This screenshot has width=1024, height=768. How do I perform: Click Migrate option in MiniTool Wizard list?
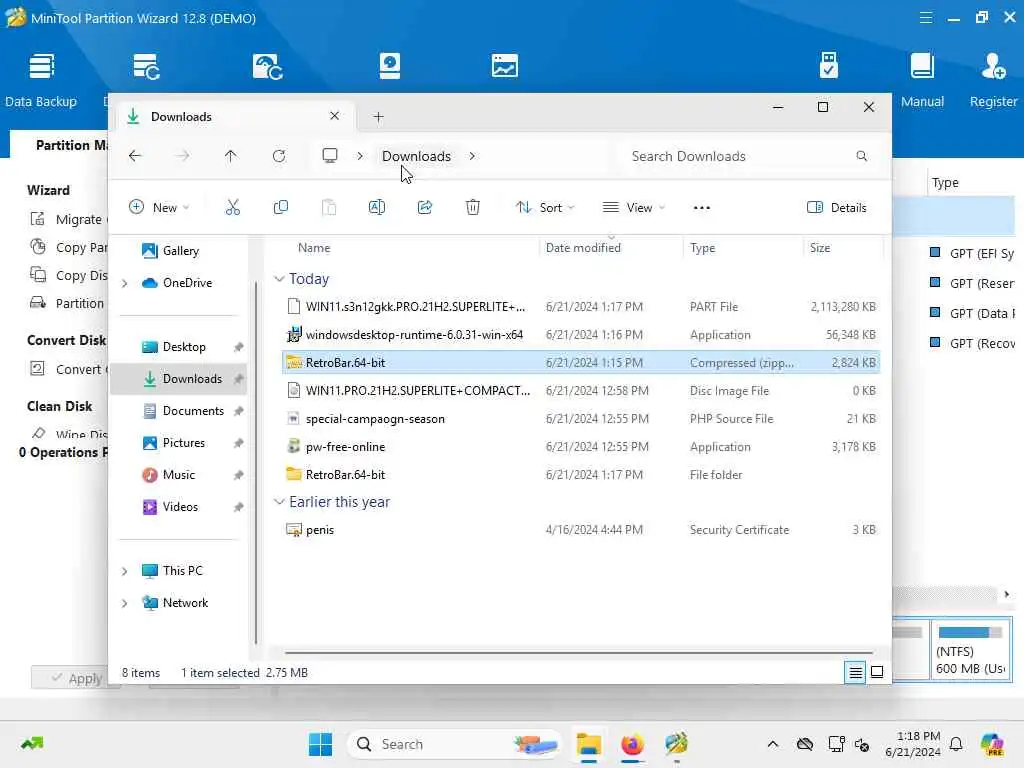[69, 219]
